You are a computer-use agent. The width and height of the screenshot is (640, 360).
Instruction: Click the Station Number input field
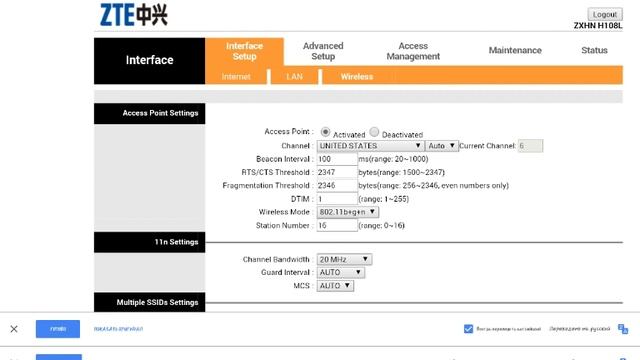337,225
